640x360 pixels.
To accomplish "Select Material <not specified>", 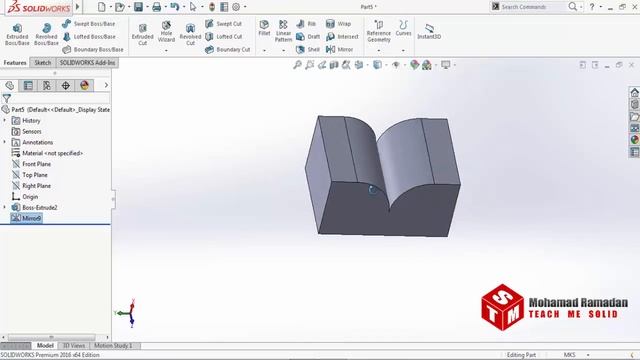I will pyautogui.click(x=47, y=153).
